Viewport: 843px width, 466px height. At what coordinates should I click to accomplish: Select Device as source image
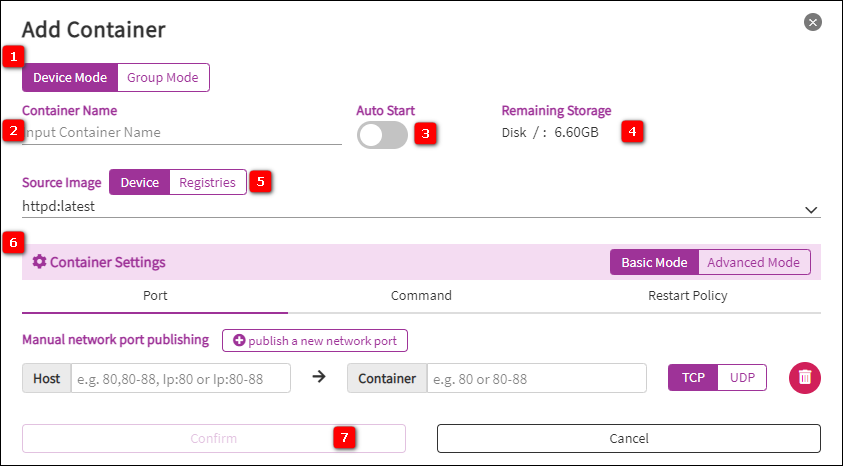(x=139, y=182)
